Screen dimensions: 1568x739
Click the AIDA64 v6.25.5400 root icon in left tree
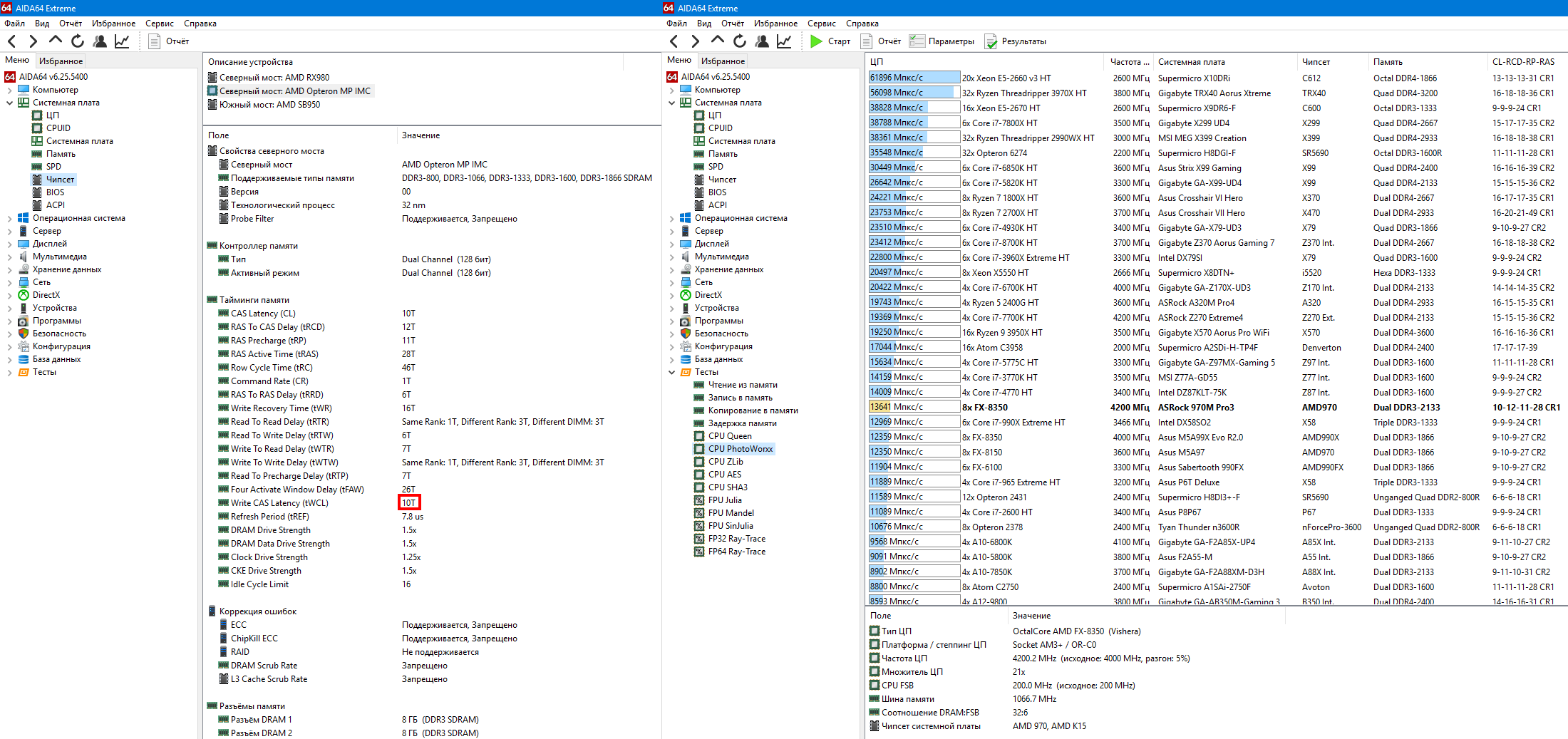tap(10, 77)
